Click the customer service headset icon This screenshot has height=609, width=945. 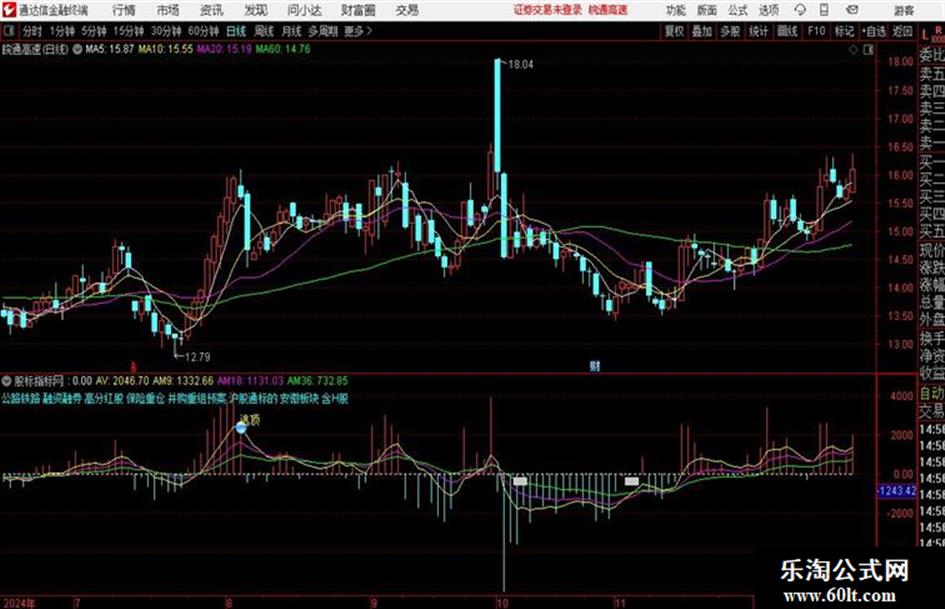tap(800, 10)
